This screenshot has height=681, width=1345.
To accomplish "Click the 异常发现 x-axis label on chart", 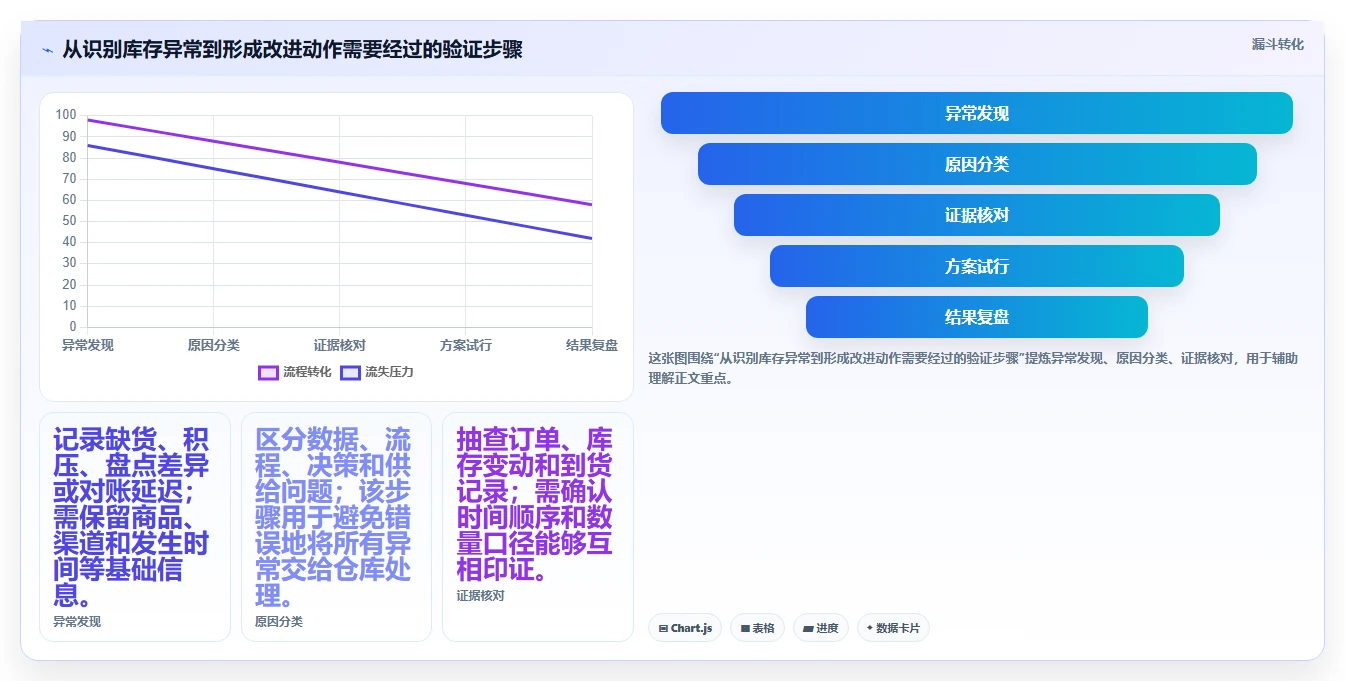I will click(88, 345).
